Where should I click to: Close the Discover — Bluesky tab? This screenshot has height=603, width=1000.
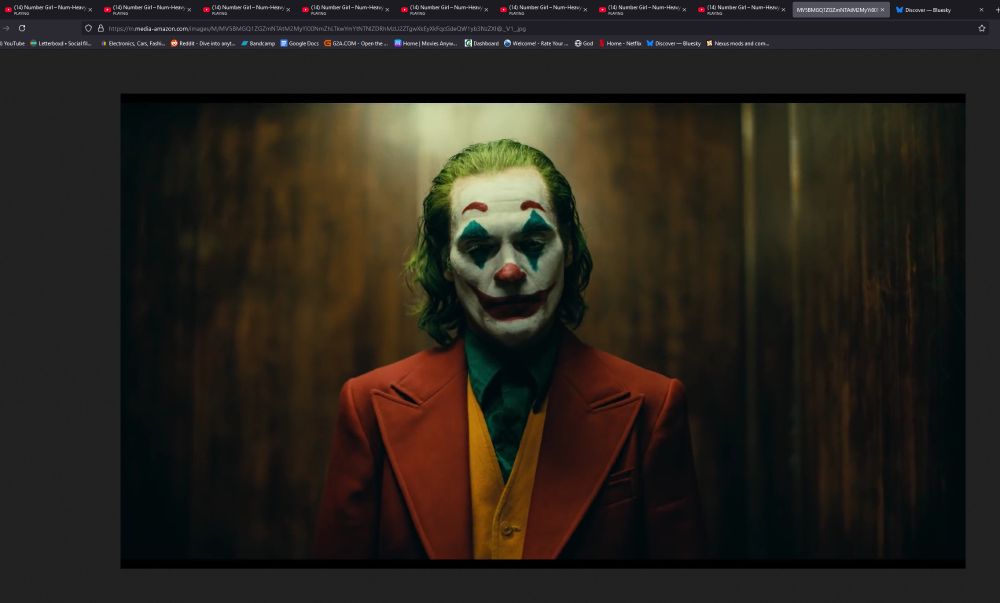[x=981, y=10]
